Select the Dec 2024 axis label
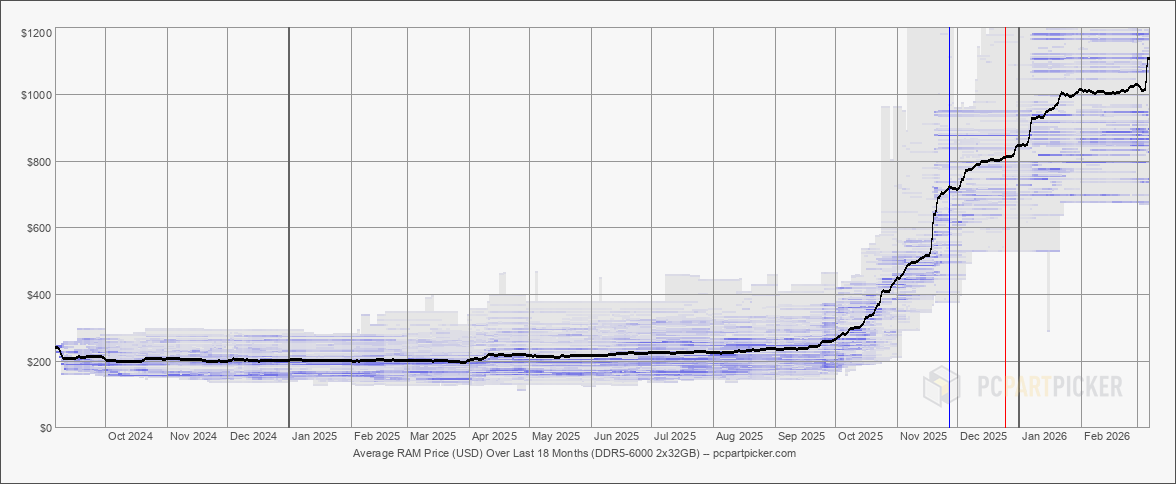The image size is (1176, 484). (254, 436)
